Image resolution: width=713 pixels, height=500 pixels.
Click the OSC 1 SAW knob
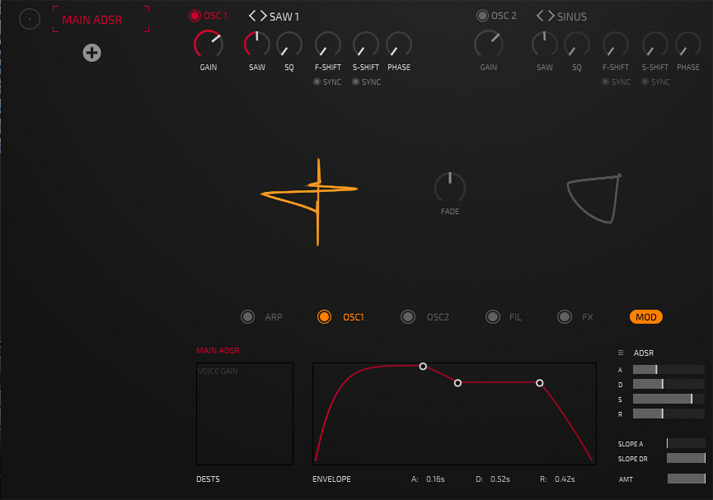click(x=257, y=44)
